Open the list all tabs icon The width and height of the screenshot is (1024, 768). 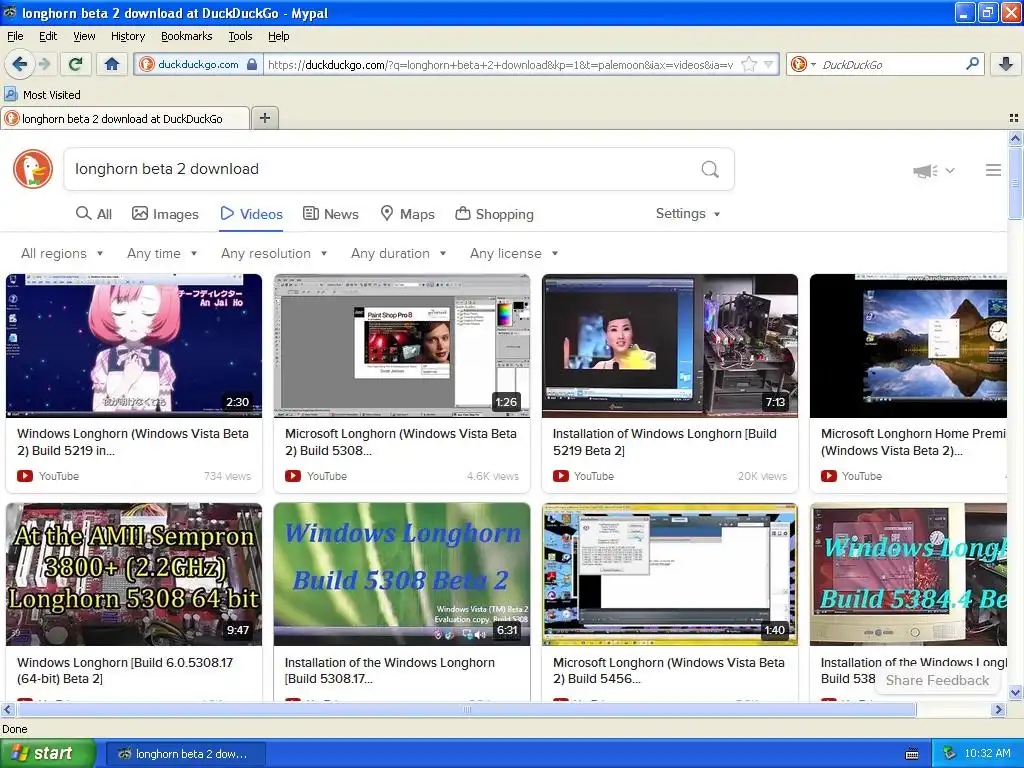[x=1014, y=118]
